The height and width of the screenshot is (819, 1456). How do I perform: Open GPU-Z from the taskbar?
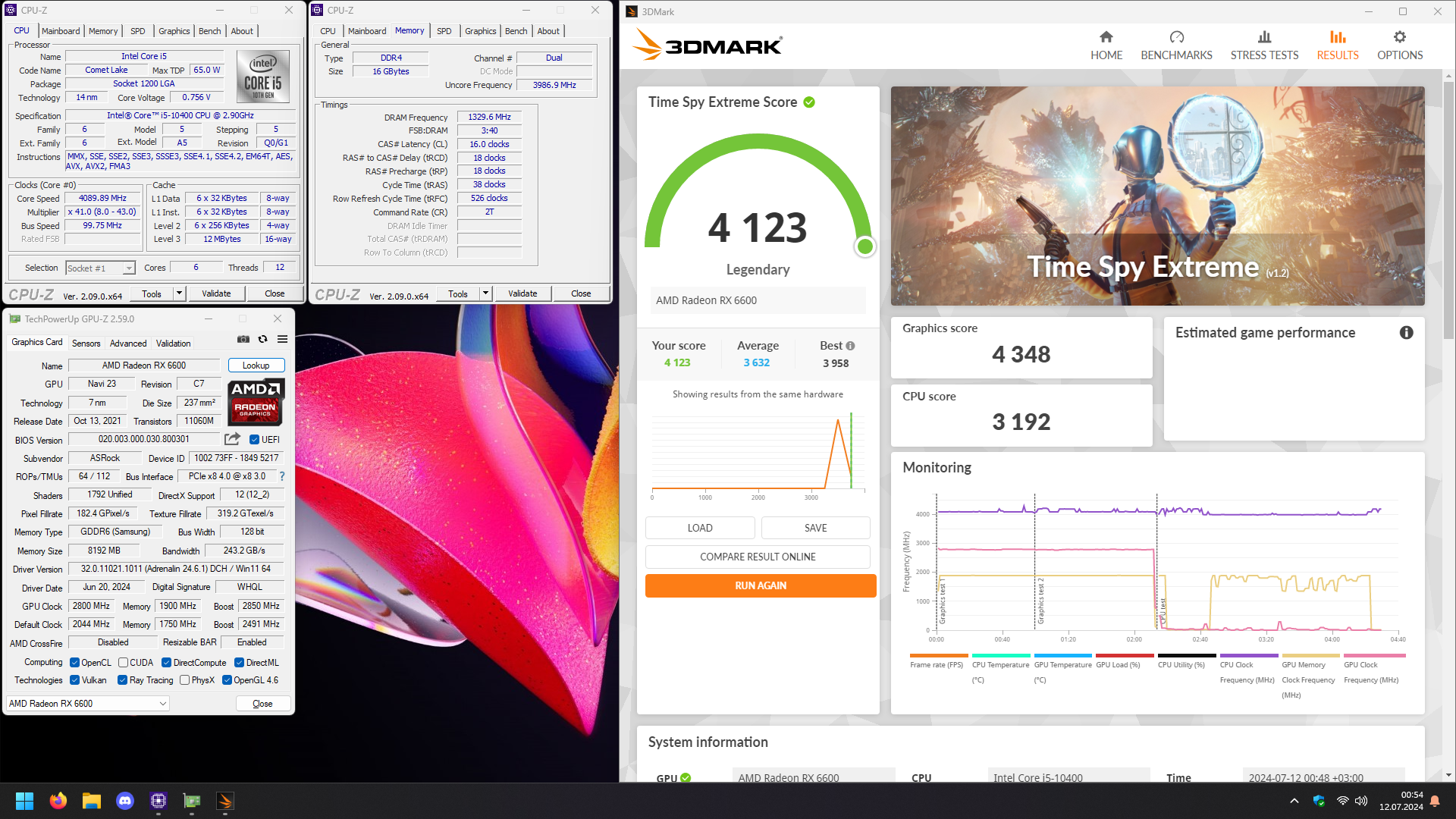tap(192, 801)
